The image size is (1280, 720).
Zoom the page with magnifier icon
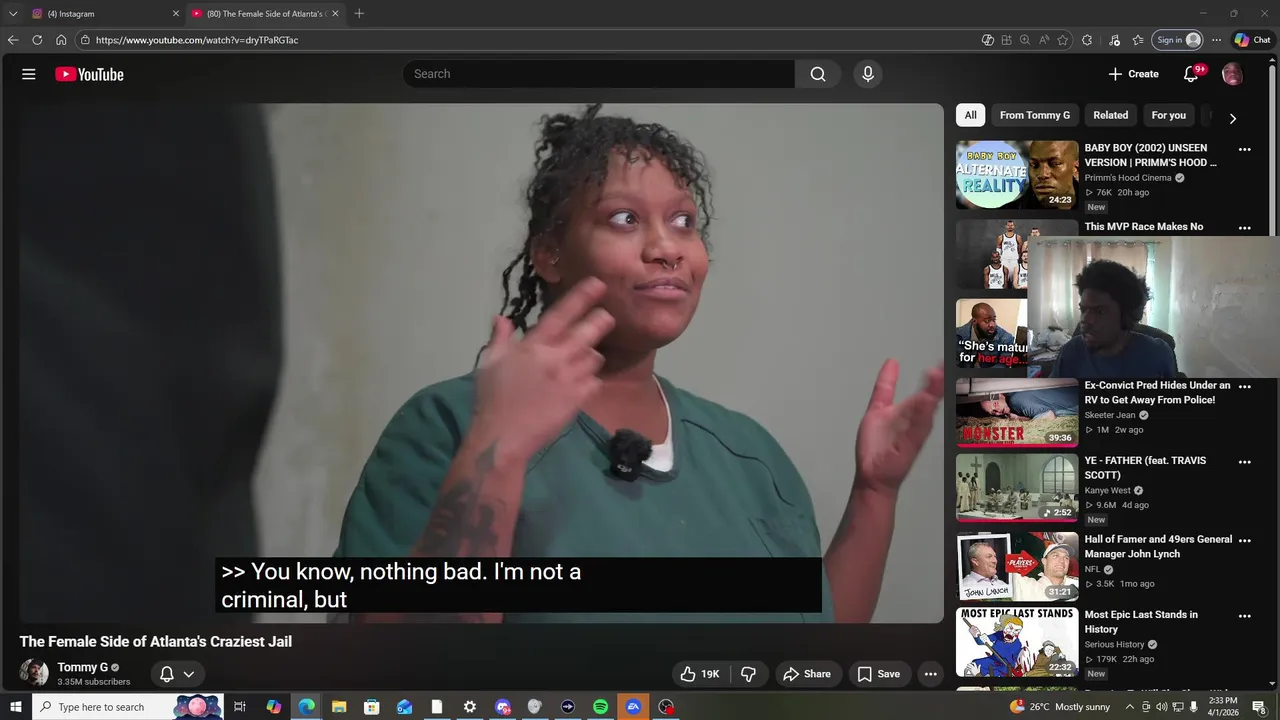(1025, 40)
